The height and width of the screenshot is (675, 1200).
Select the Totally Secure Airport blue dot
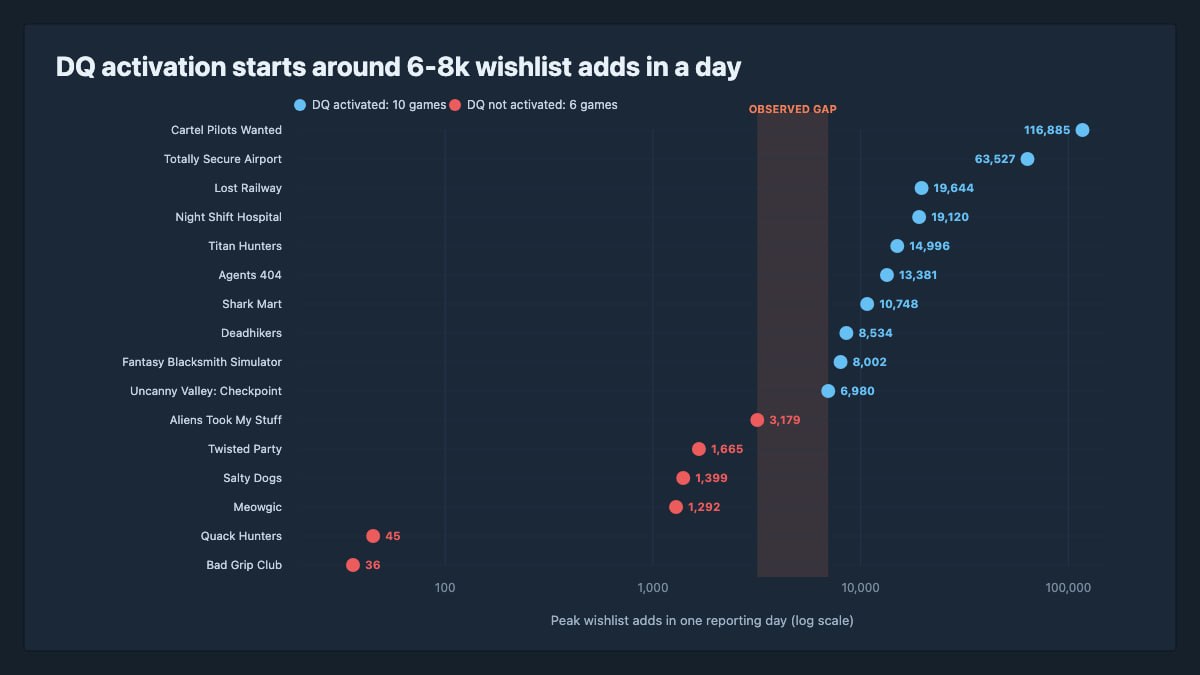click(1027, 159)
